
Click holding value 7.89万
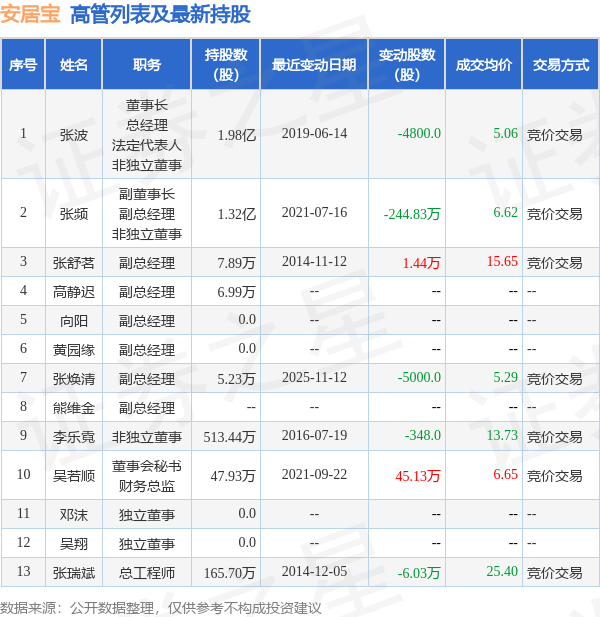coord(236,262)
